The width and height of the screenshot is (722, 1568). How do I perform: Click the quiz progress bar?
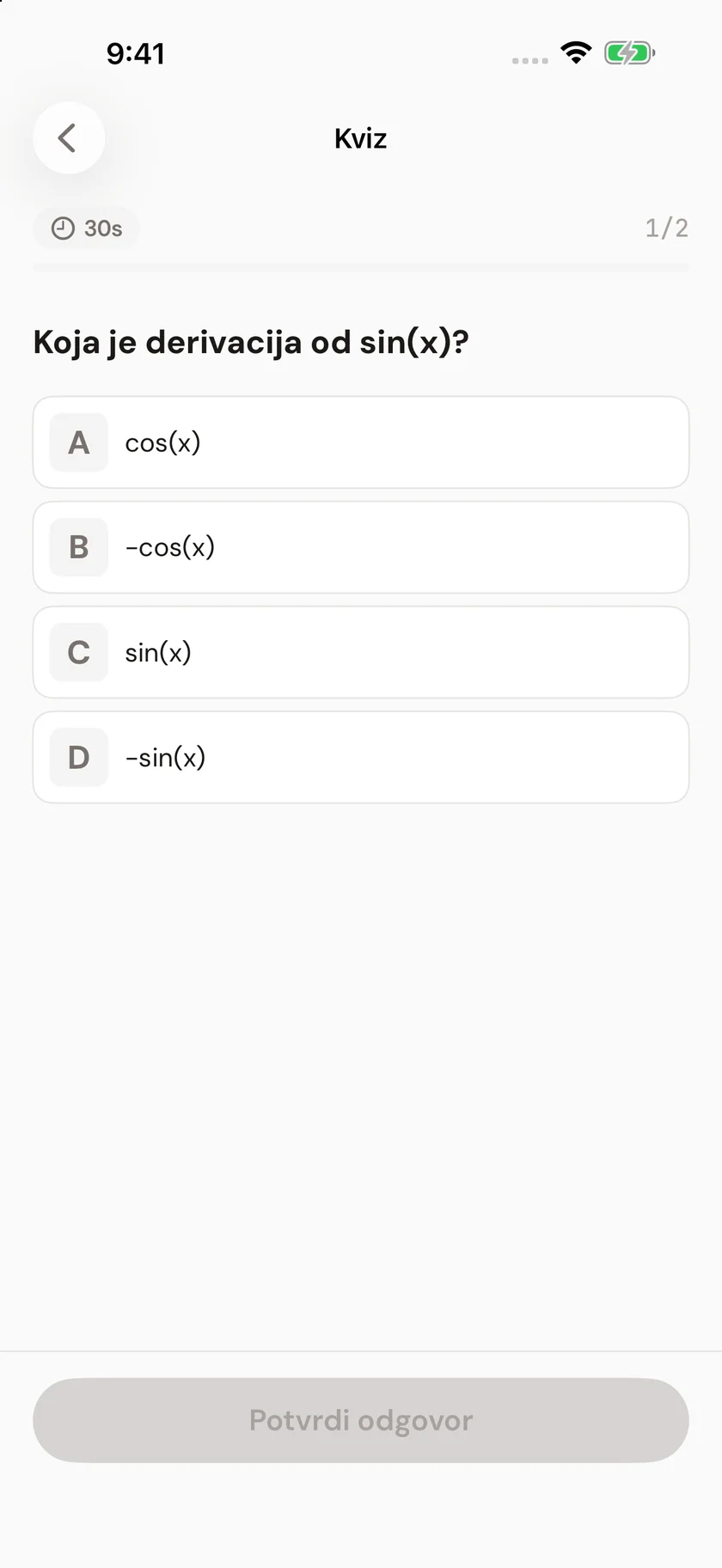pos(361,267)
